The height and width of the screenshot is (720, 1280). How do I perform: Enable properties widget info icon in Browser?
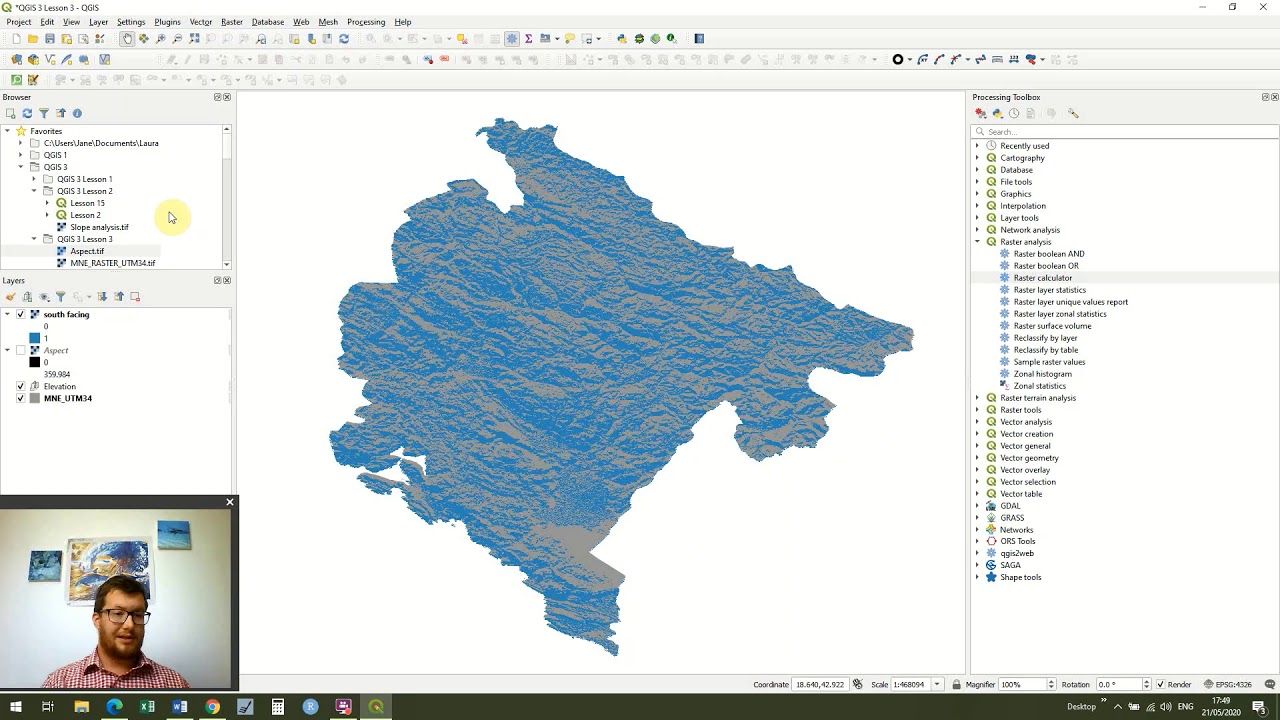(77, 113)
